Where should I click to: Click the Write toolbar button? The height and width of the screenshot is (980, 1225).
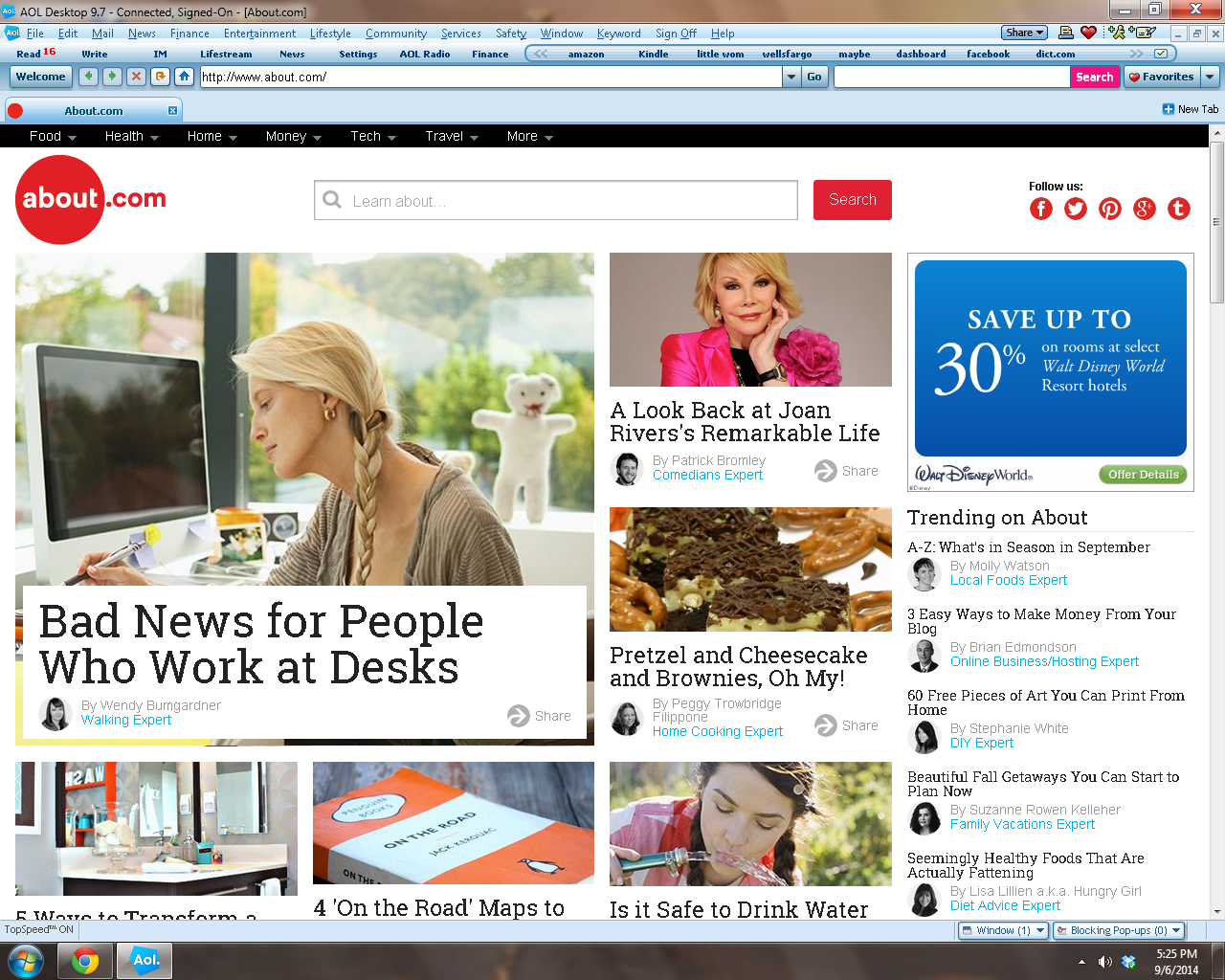point(95,55)
